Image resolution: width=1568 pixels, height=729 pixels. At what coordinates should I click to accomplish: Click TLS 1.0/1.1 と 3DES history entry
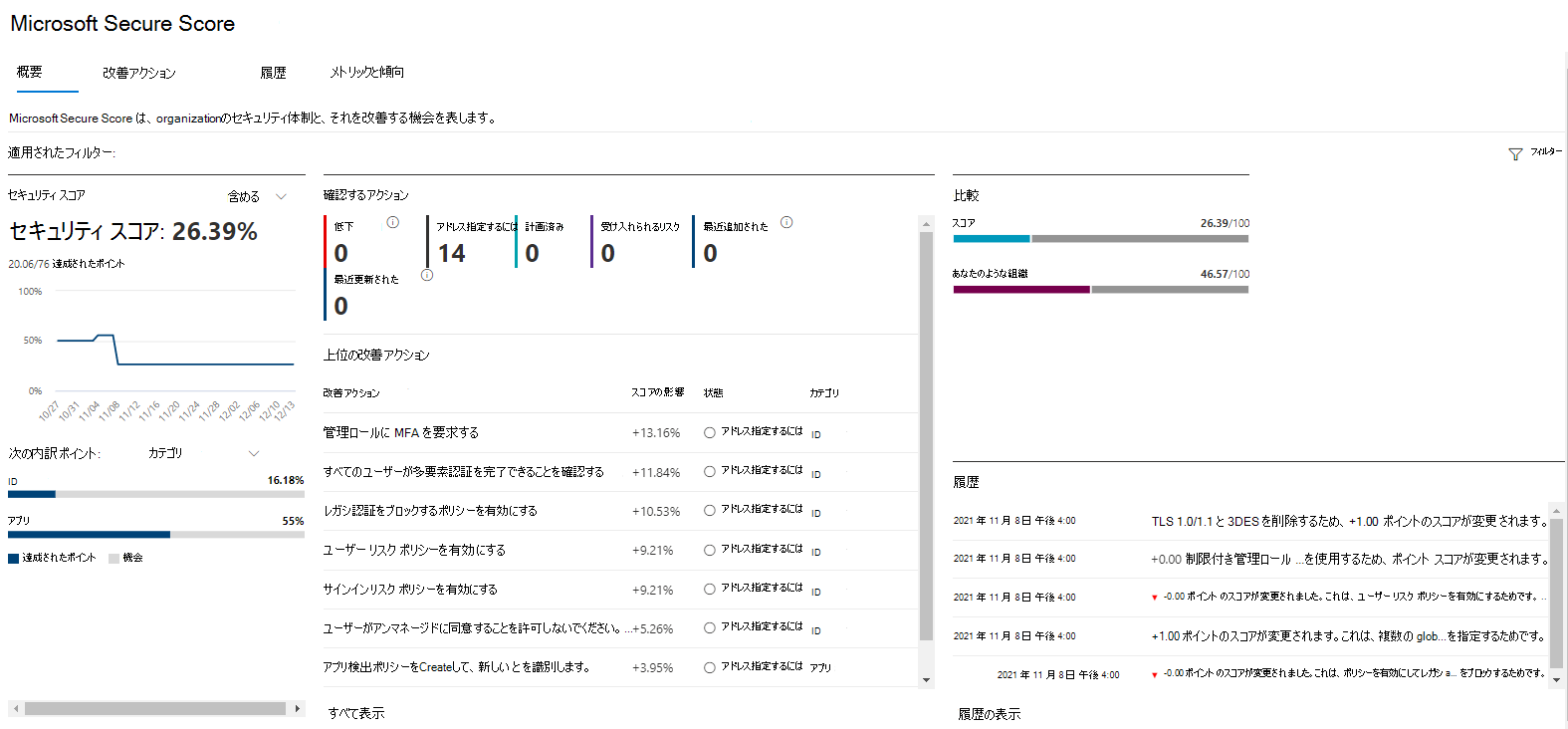pyautogui.click(x=1350, y=521)
